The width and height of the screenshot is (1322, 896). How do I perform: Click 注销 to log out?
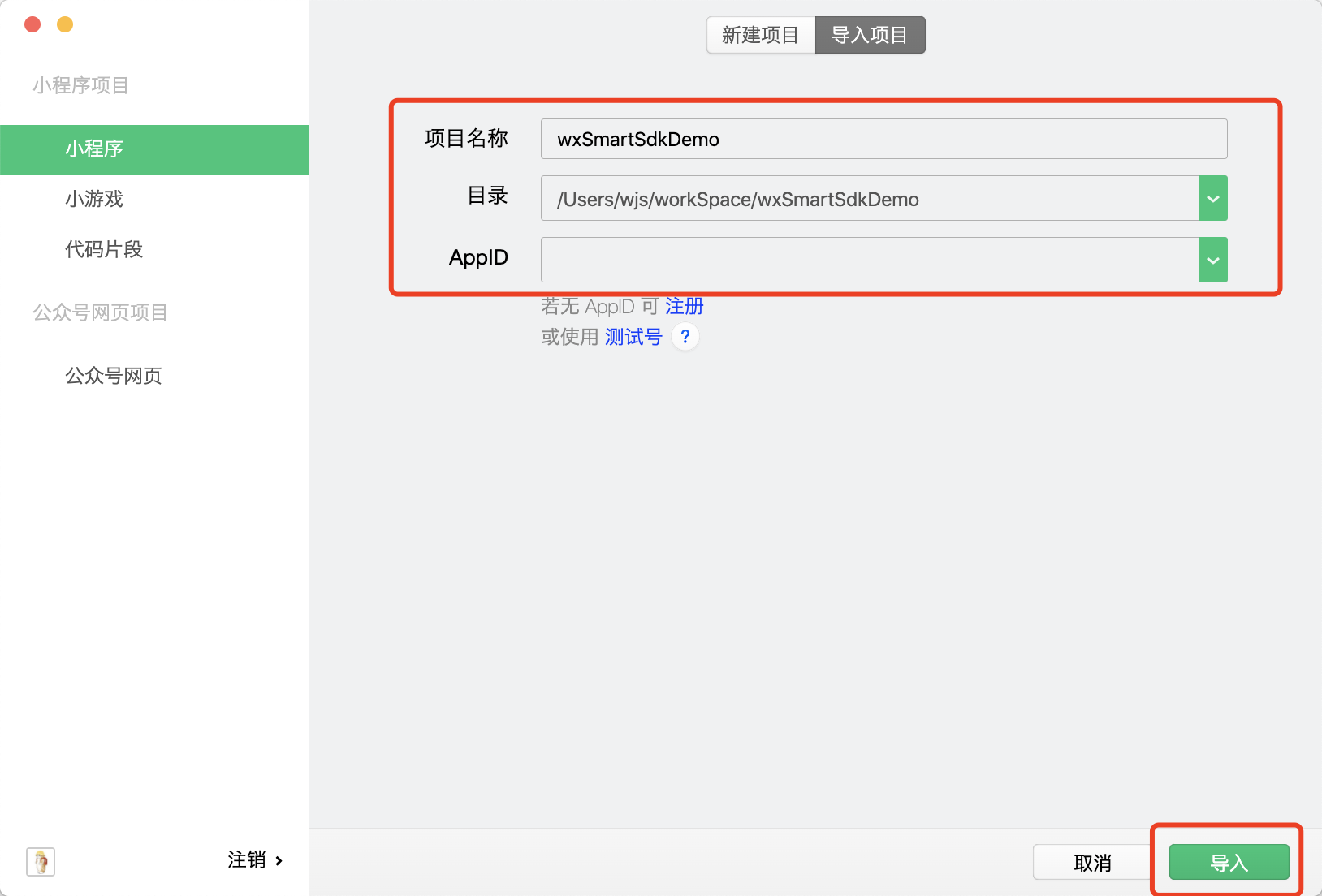tap(255, 859)
